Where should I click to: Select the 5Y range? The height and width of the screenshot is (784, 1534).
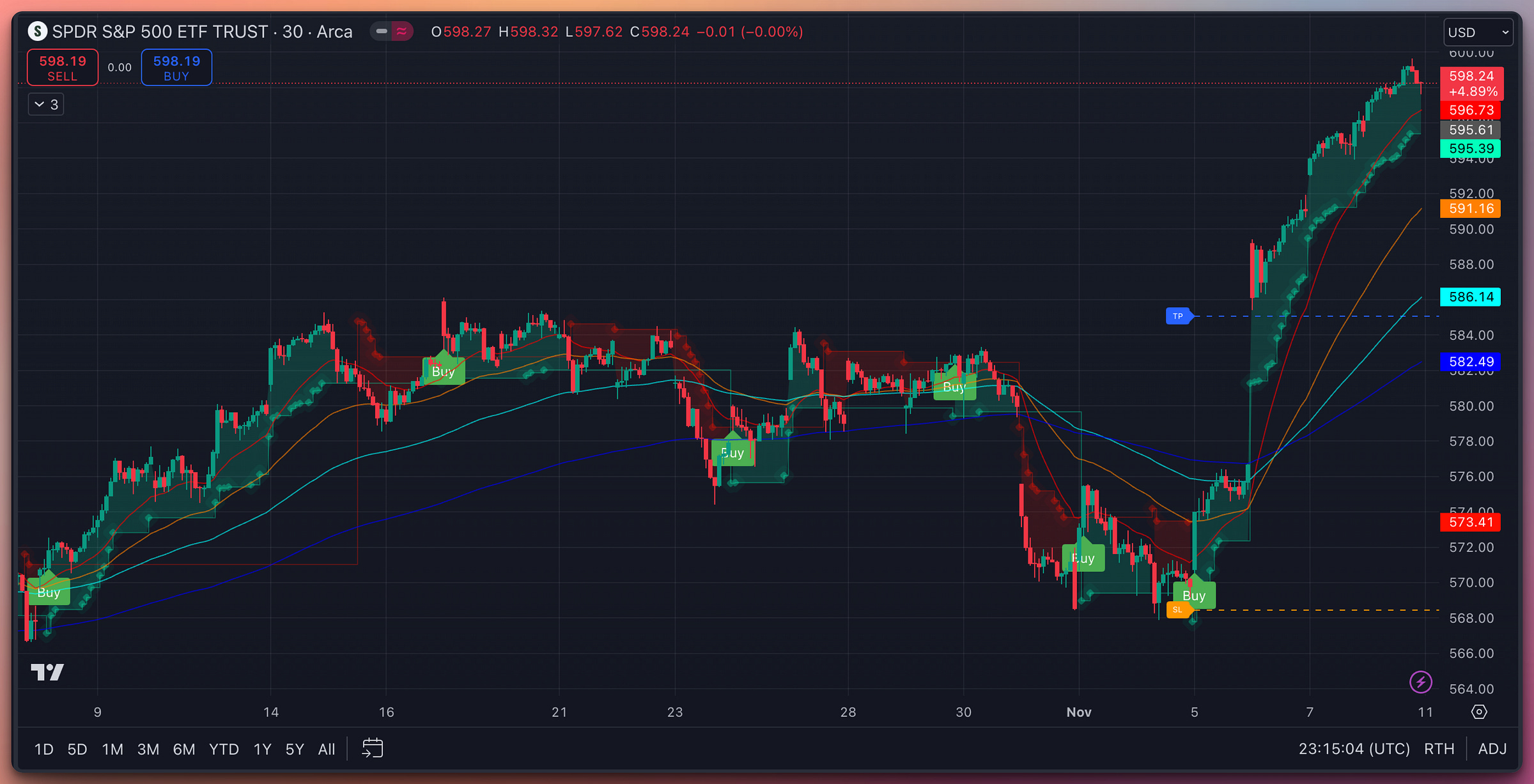(295, 749)
